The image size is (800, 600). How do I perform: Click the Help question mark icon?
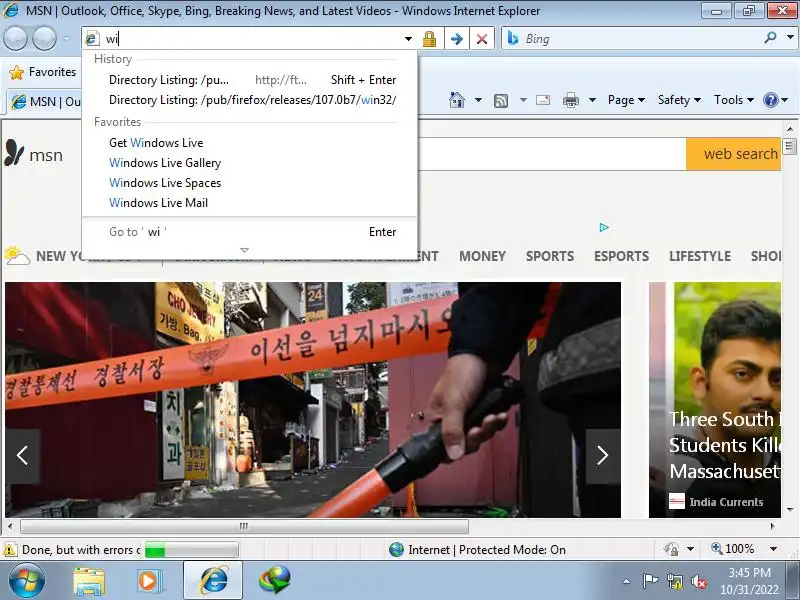click(770, 100)
